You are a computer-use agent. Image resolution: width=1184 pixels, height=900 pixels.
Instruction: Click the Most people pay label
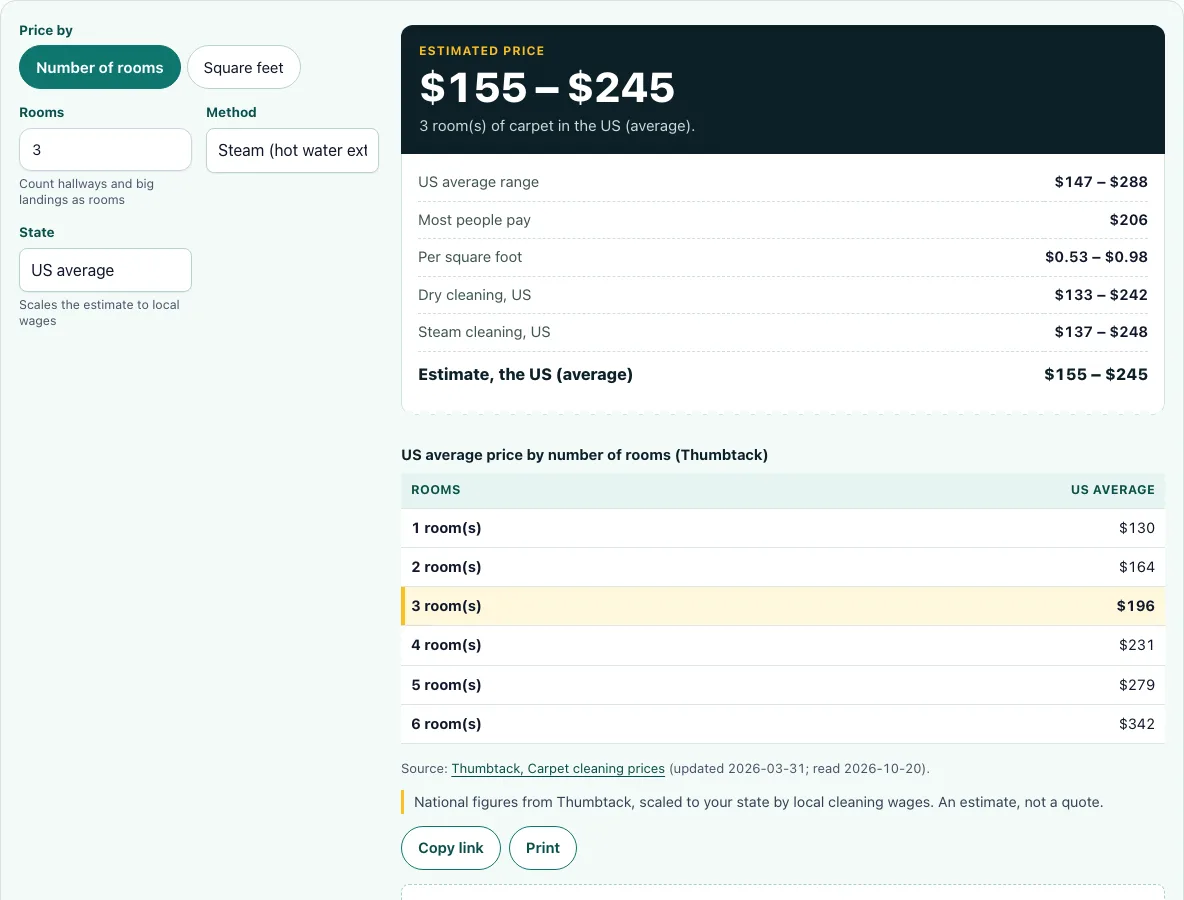coord(474,220)
